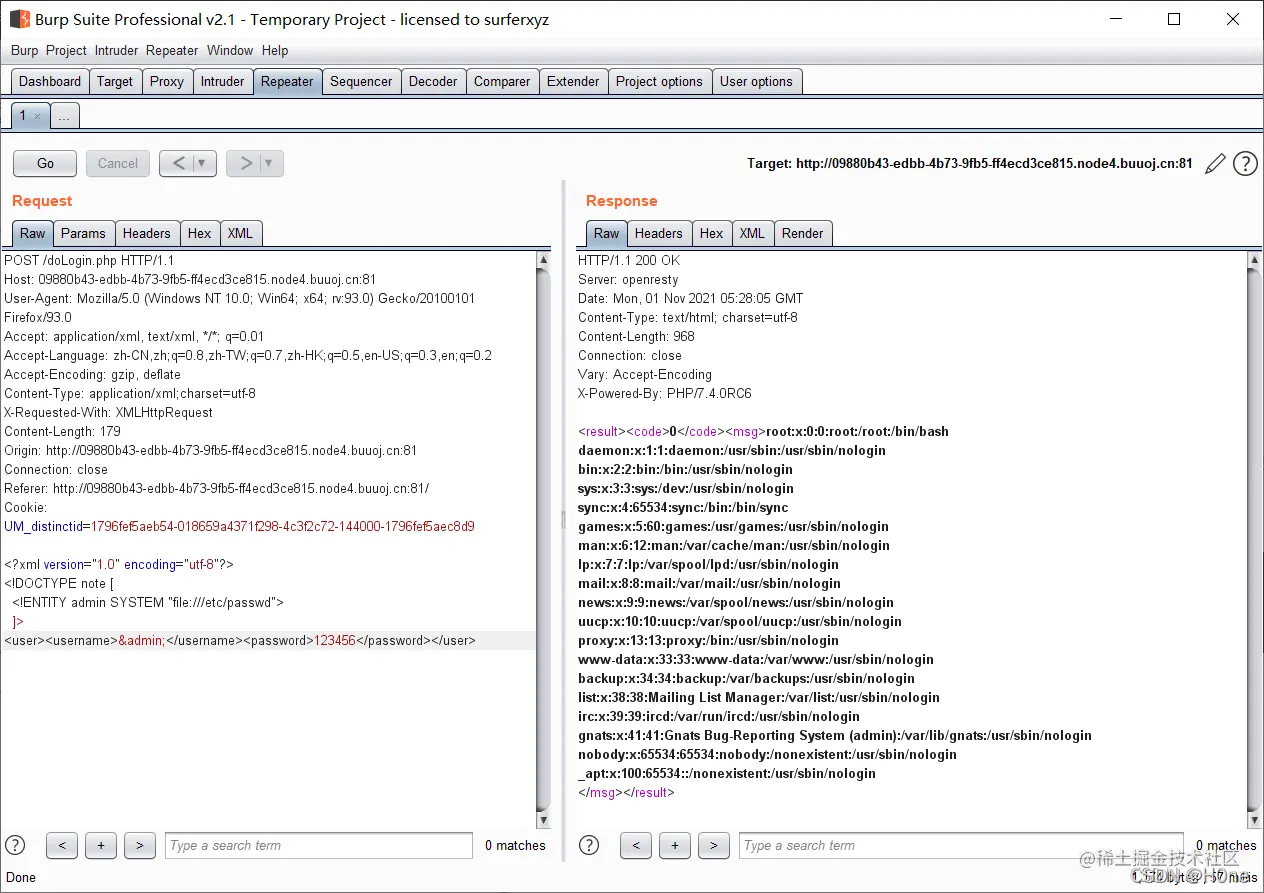Click the POST /doLogin.php request line

click(89, 260)
